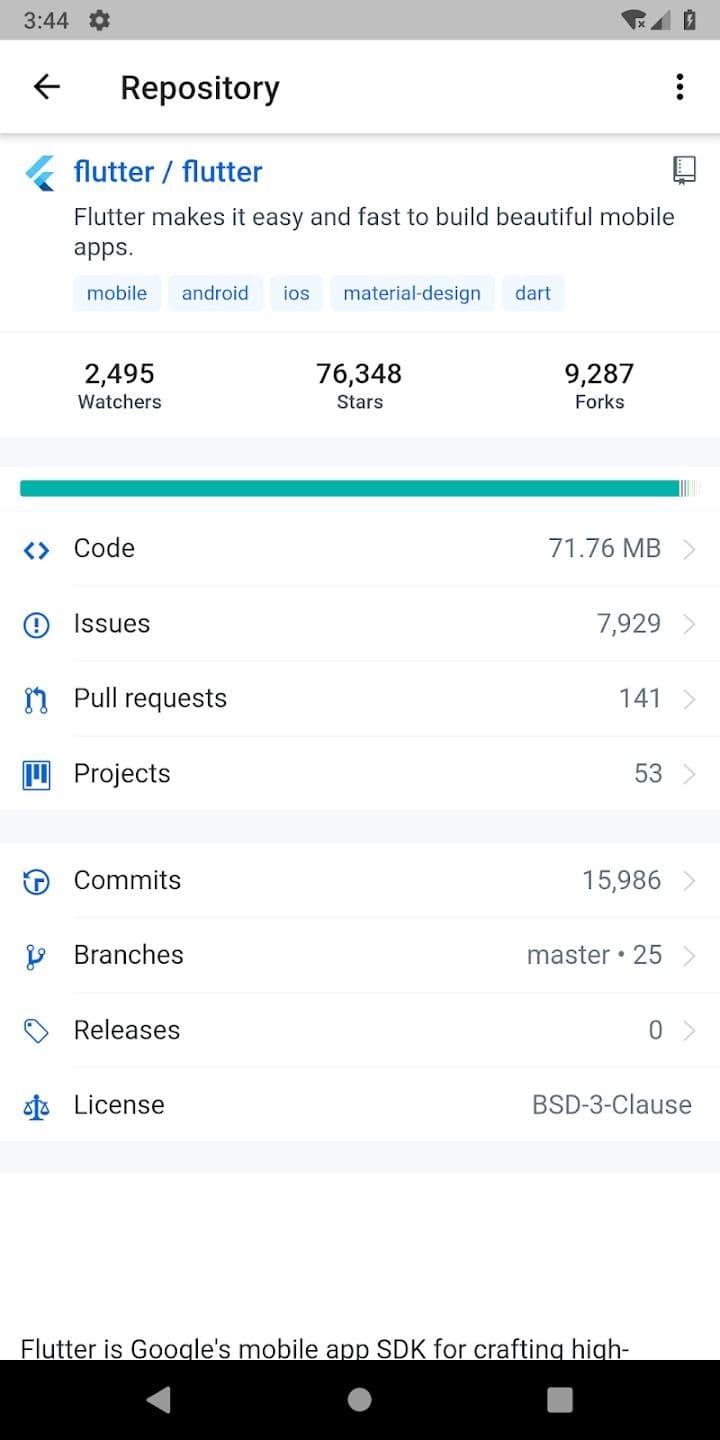This screenshot has width=720, height=1440.
Task: Expand the Branches row showing master
Action: [690, 955]
